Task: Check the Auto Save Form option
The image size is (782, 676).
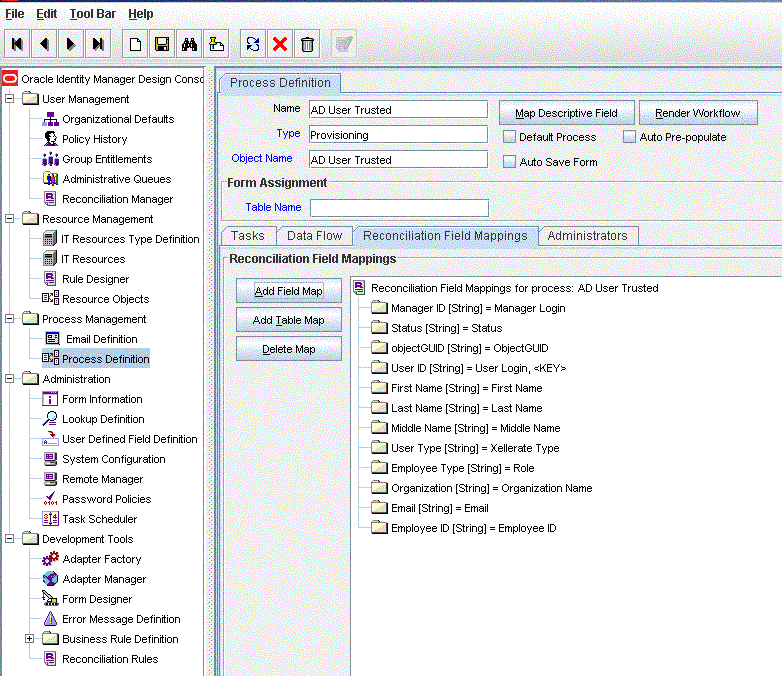Action: tap(510, 162)
